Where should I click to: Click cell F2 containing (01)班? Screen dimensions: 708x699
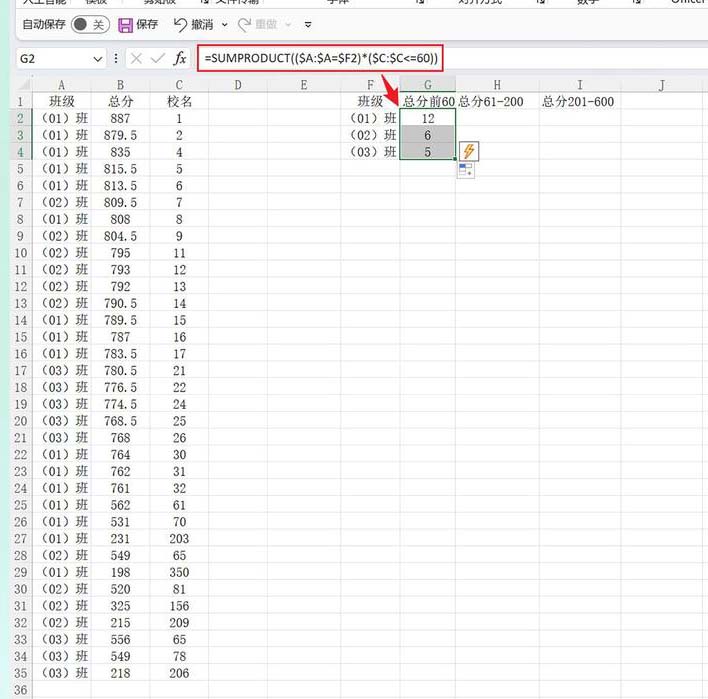pyautogui.click(x=370, y=118)
